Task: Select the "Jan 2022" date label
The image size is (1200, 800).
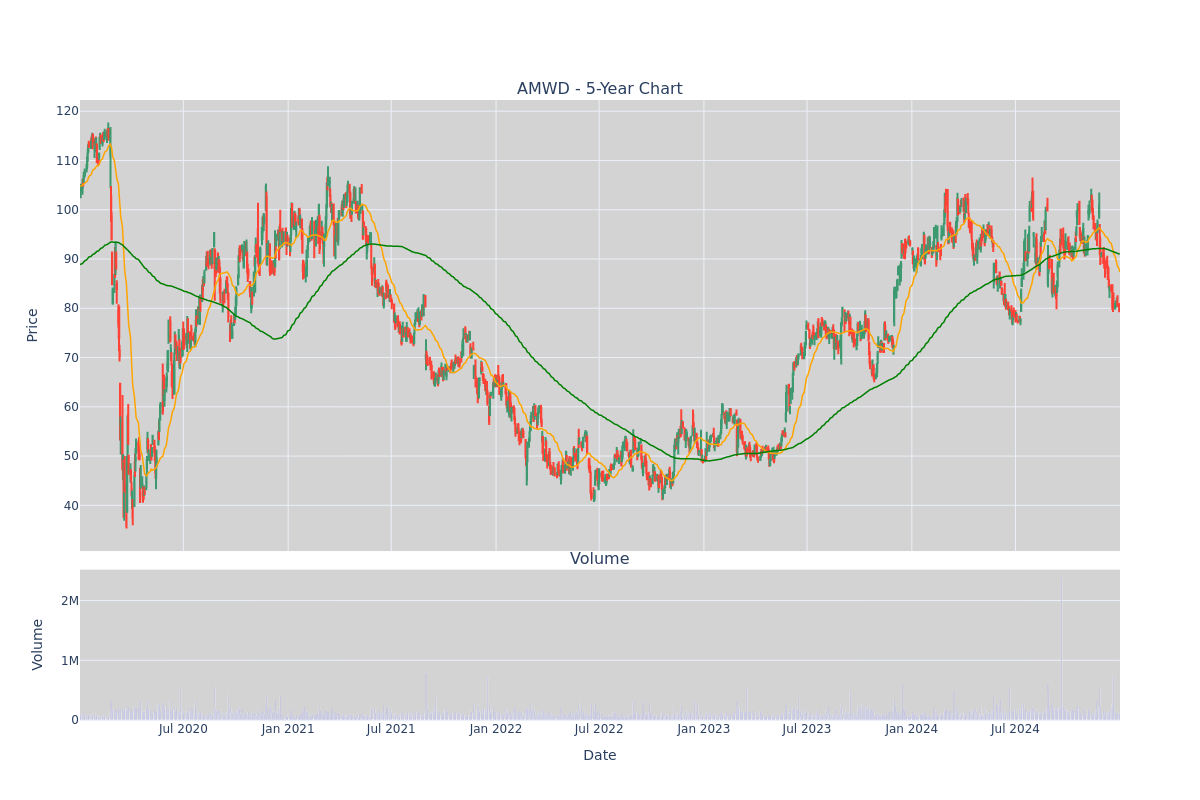Action: coord(496,729)
